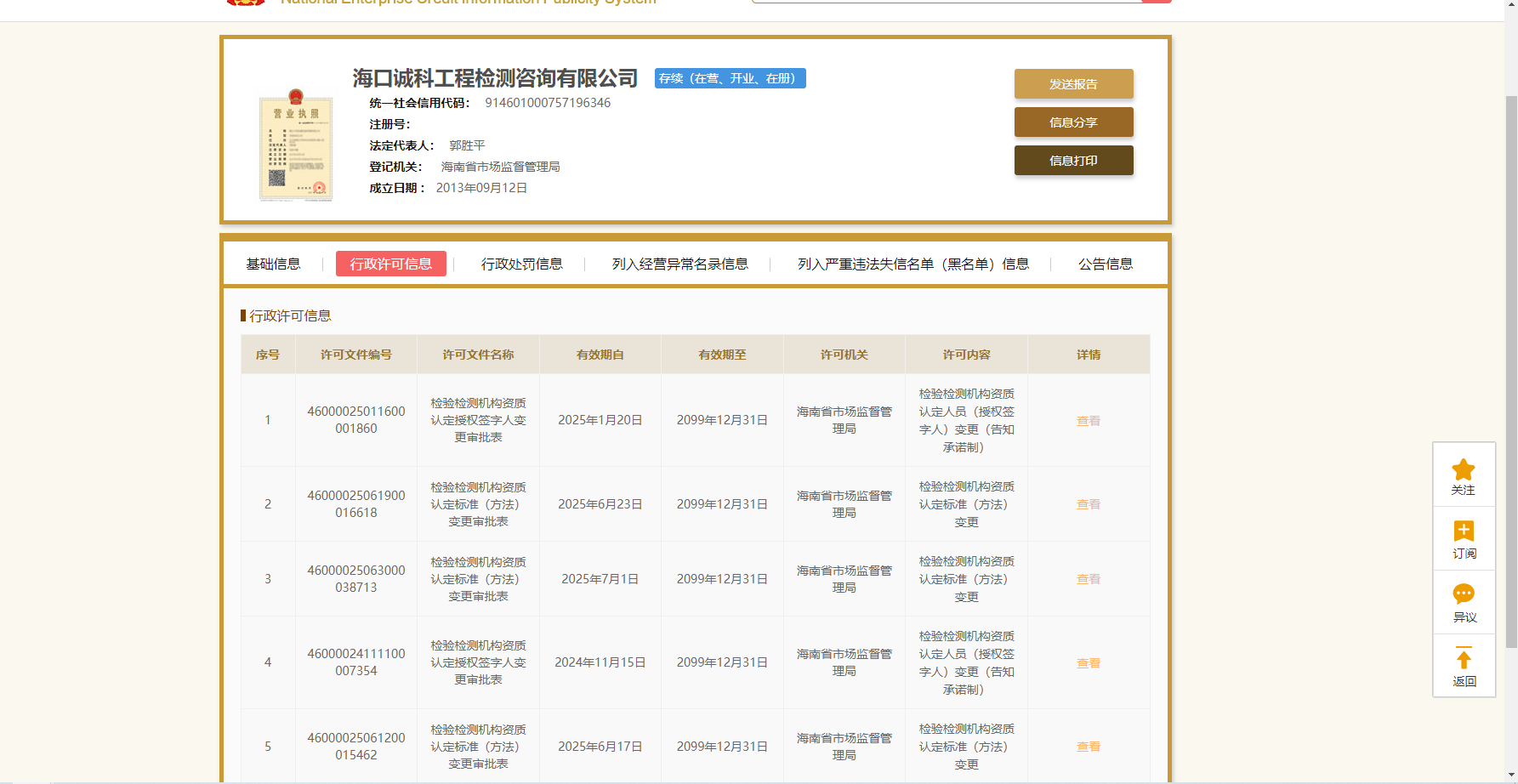
Task: Click the subscribe bookmark icon
Action: (x=1463, y=531)
